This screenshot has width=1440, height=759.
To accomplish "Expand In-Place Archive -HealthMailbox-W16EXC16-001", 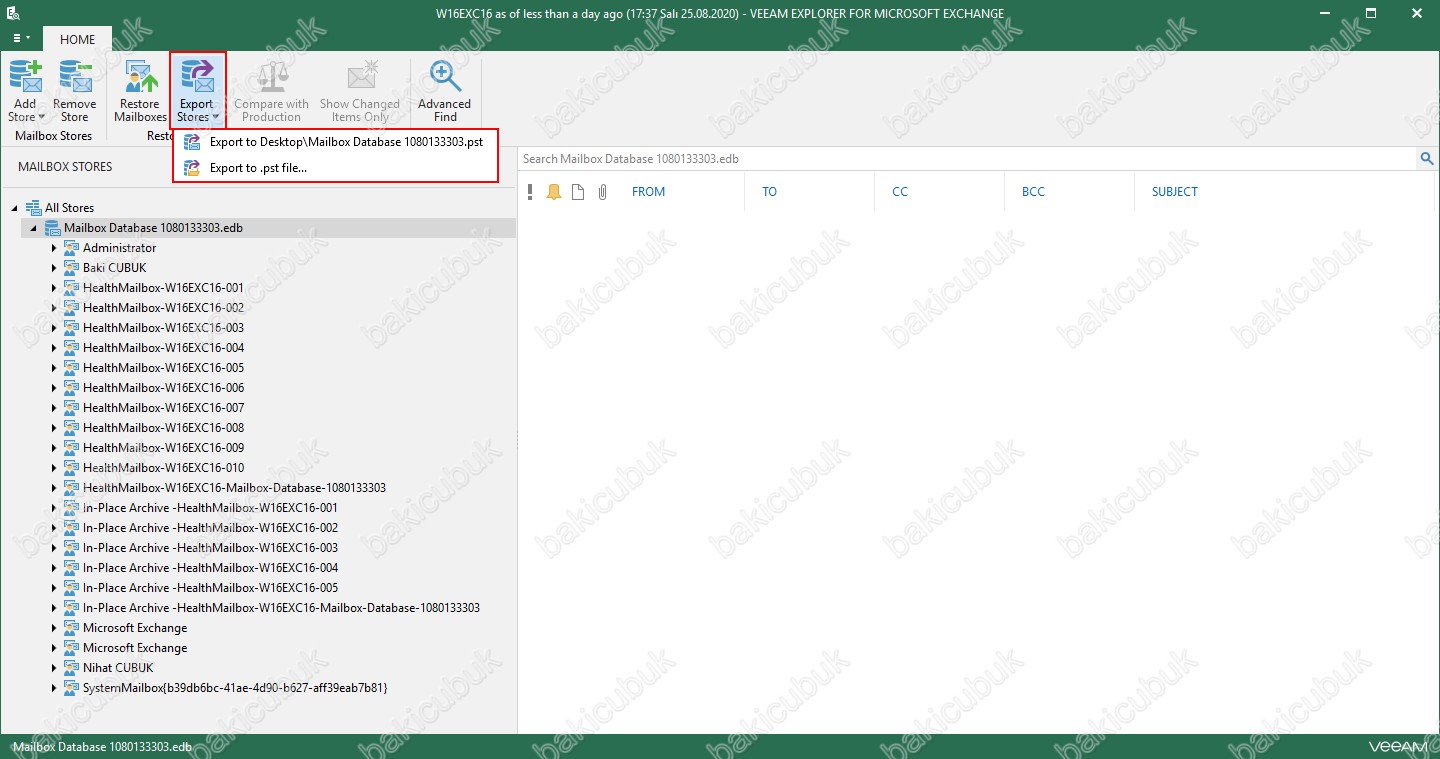I will (x=54, y=508).
